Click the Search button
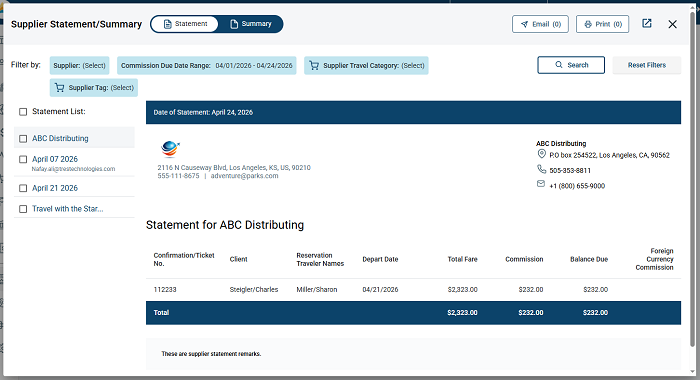The image size is (700, 380). point(571,65)
